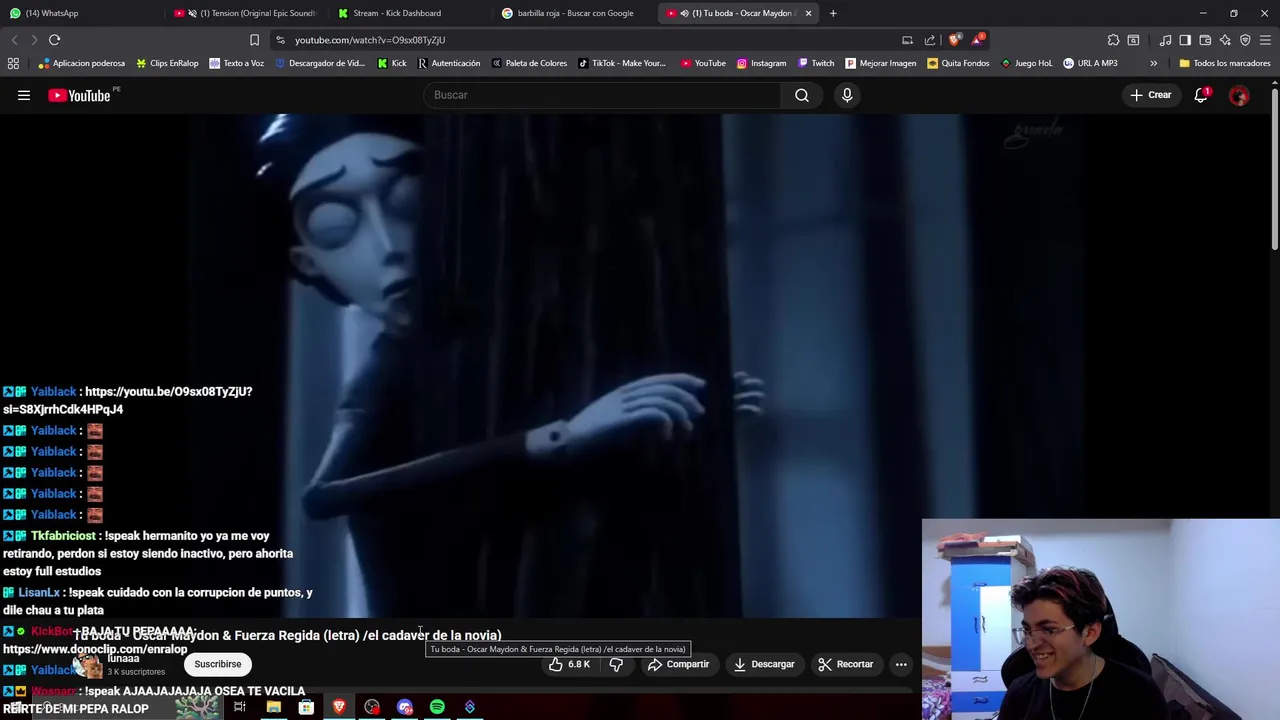Click the Recortar clip button
The width and height of the screenshot is (1280, 720).
point(846,664)
